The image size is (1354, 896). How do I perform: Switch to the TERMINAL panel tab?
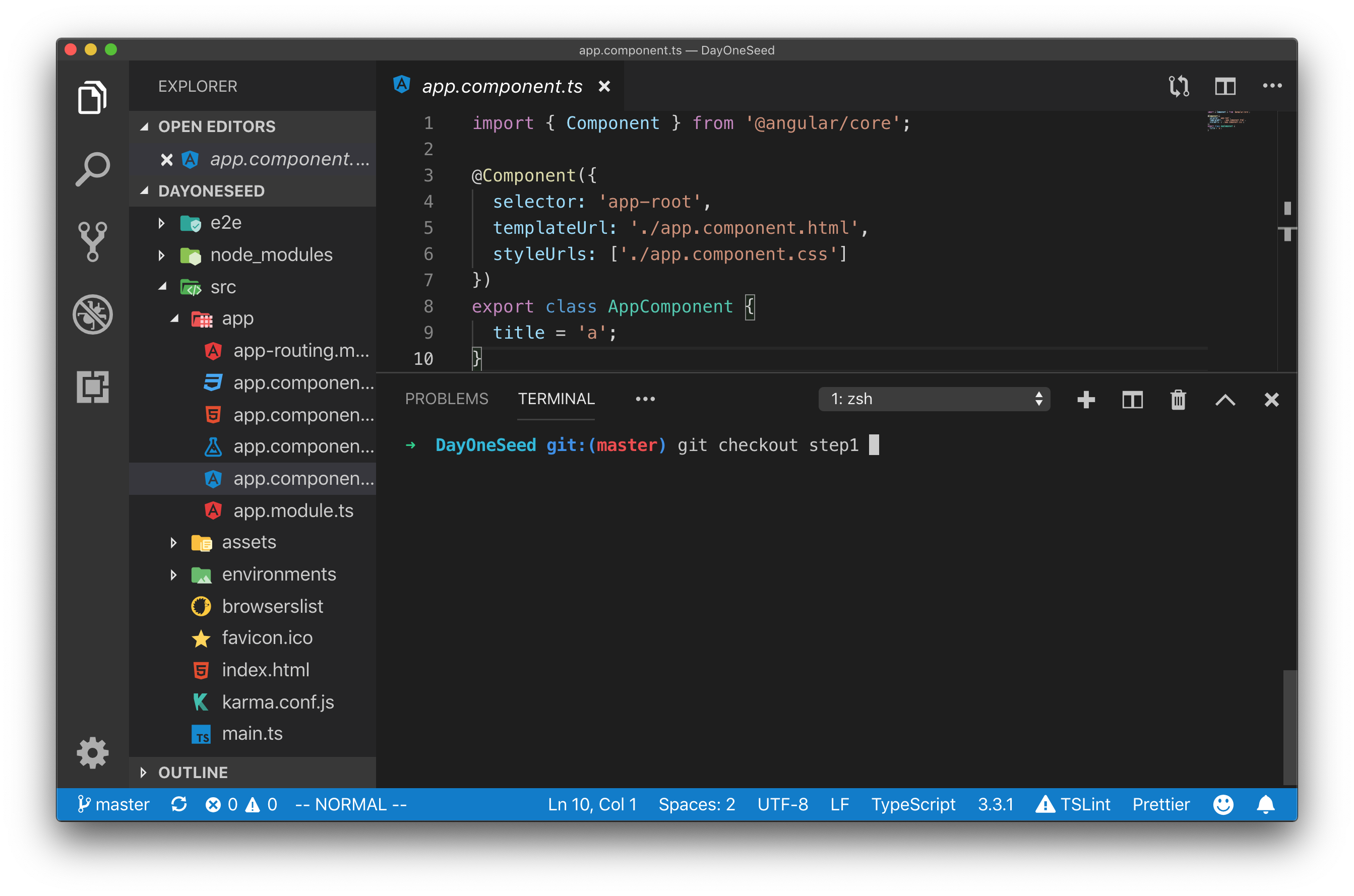coord(556,399)
